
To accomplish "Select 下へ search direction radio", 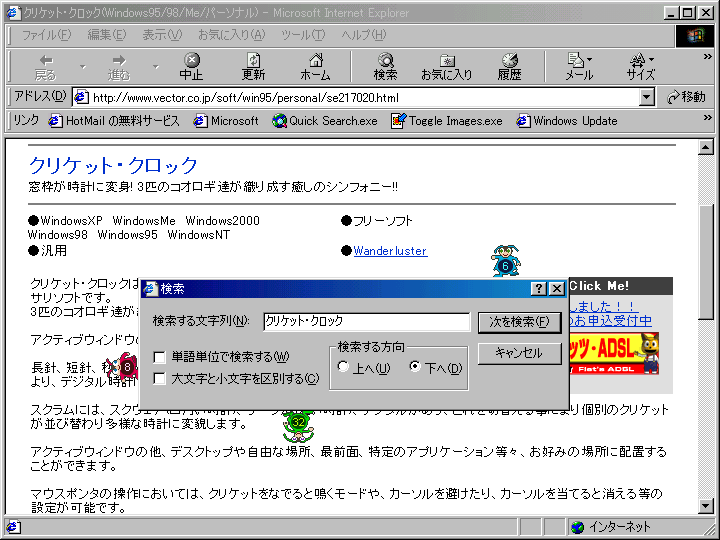I will point(415,366).
